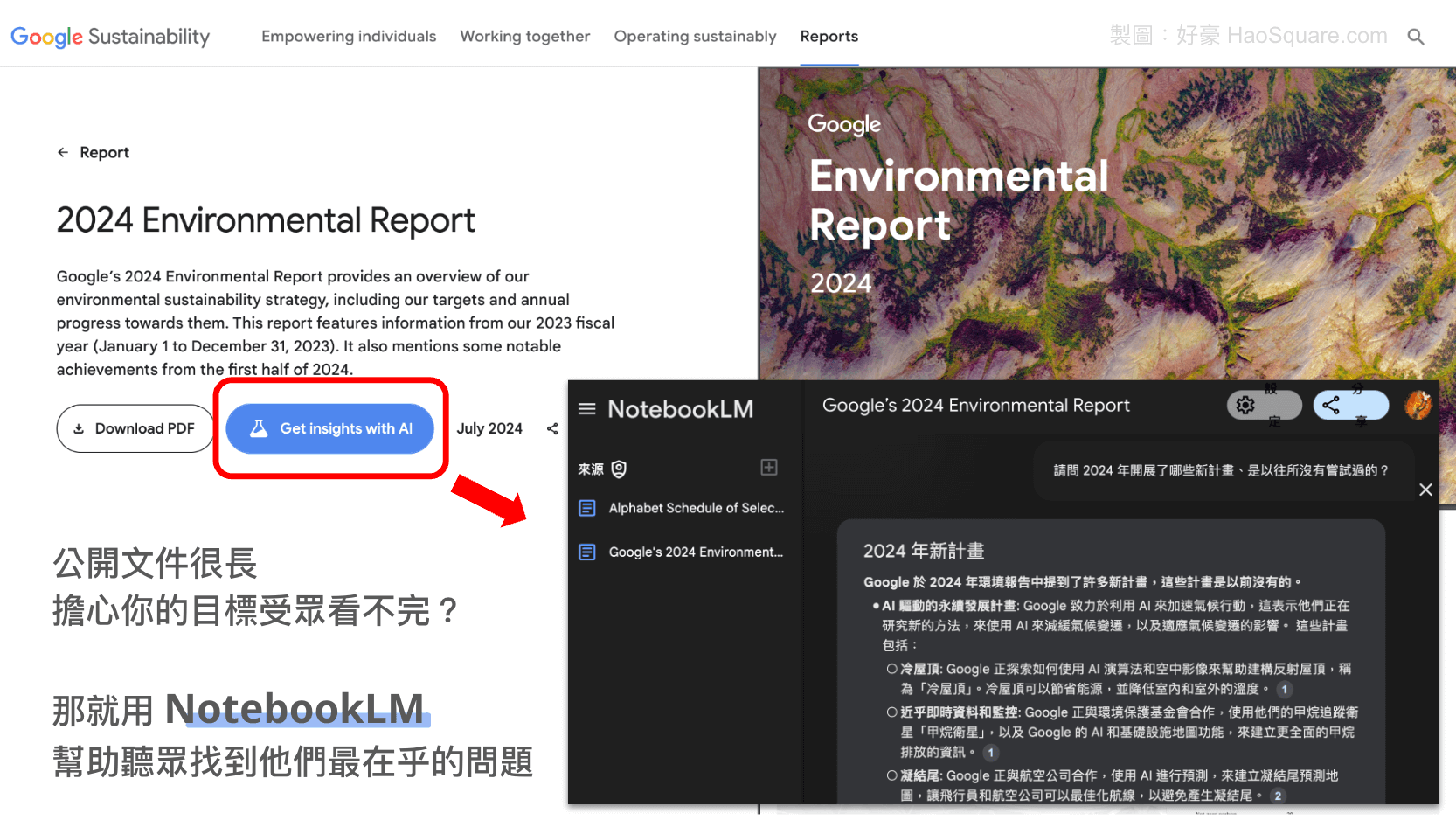Image resolution: width=1456 pixels, height=820 pixels.
Task: Click the share icon next to July 2024
Action: 552,428
